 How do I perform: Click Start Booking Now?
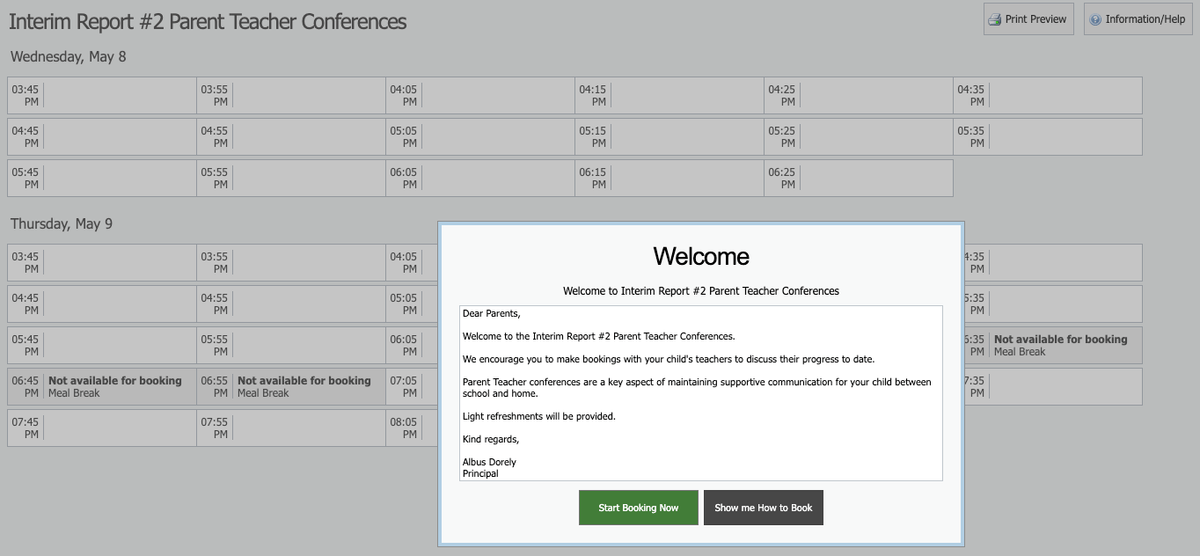639,508
